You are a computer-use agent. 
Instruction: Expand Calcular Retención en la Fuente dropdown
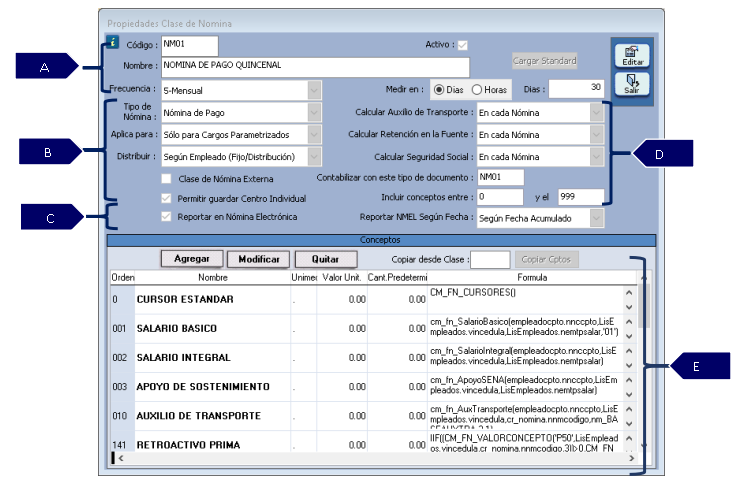(596, 135)
